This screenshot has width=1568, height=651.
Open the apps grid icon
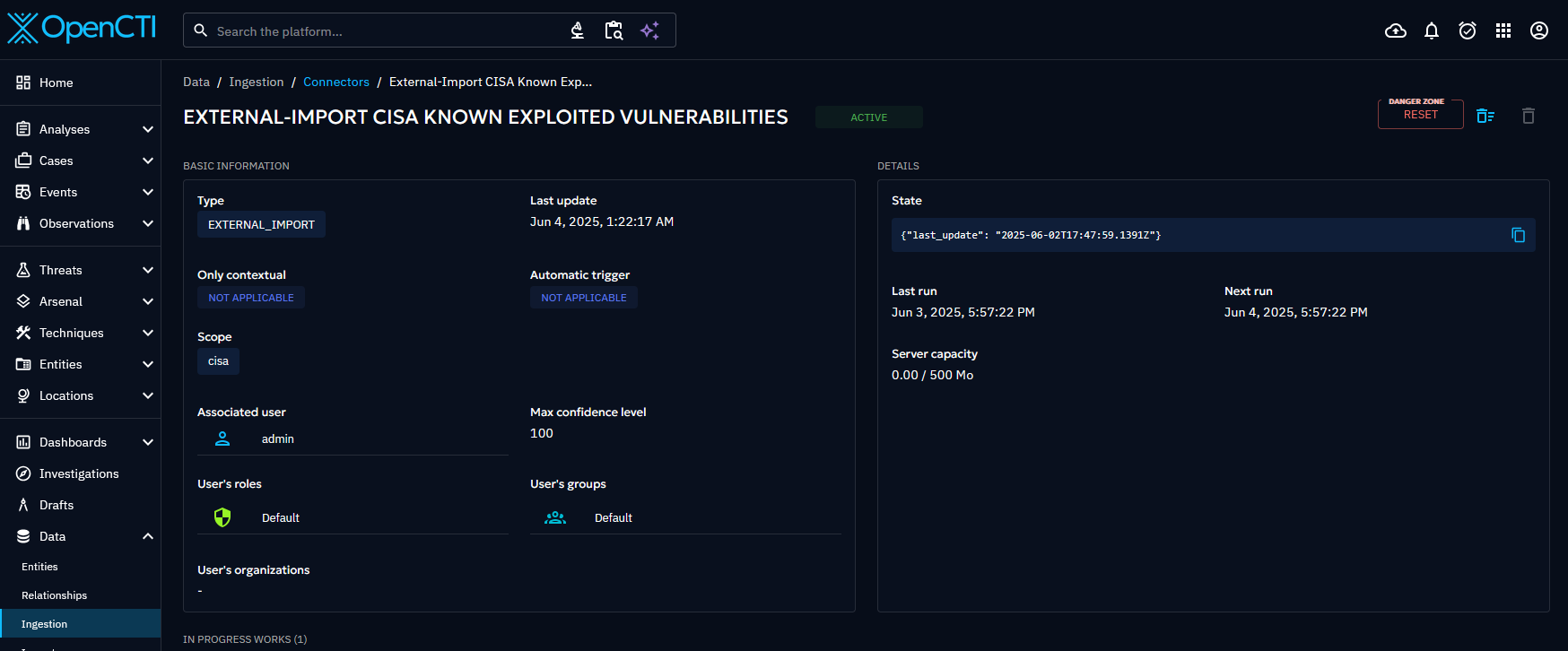pos(1503,31)
